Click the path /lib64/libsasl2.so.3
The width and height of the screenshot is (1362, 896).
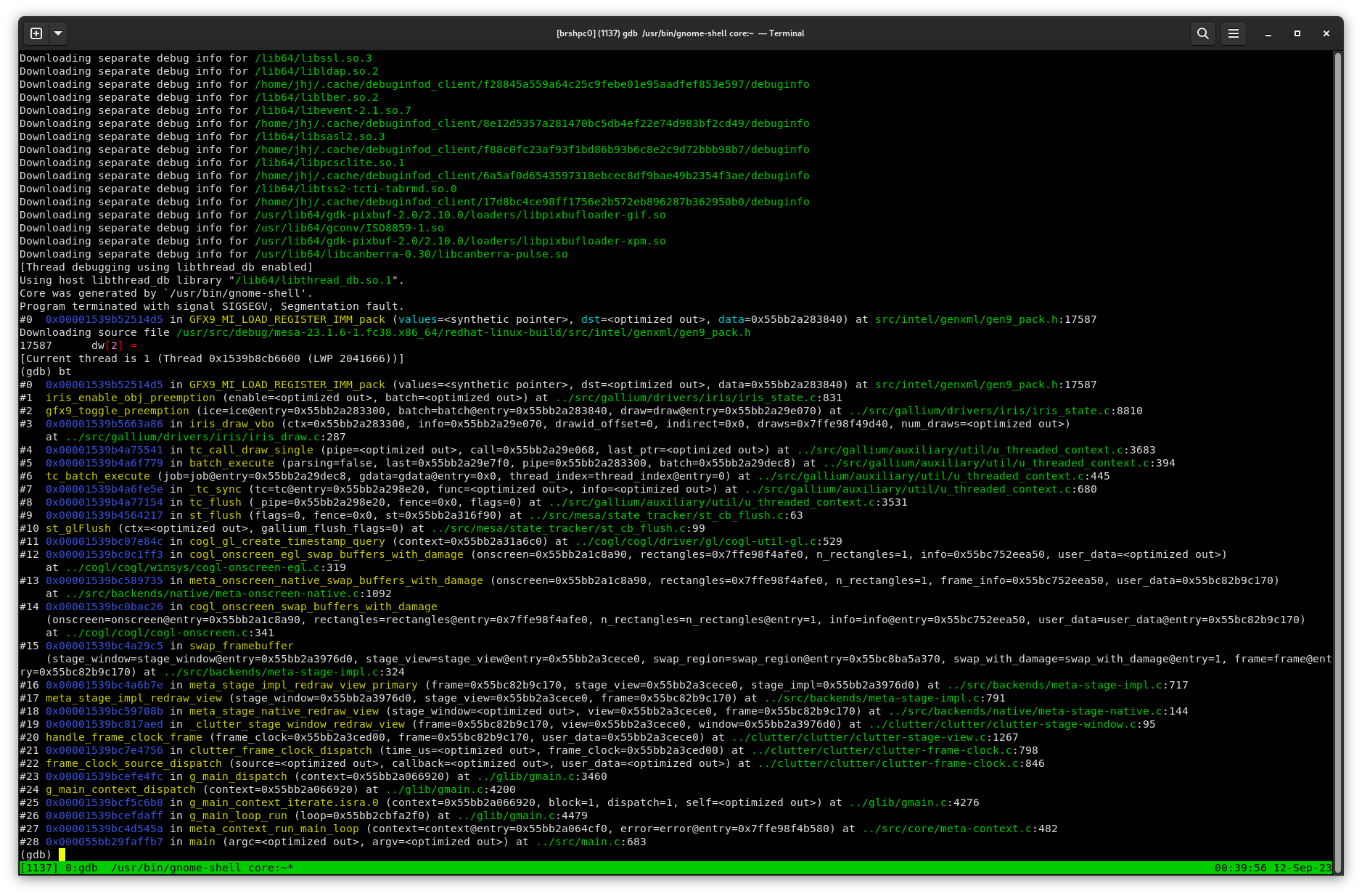[320, 136]
